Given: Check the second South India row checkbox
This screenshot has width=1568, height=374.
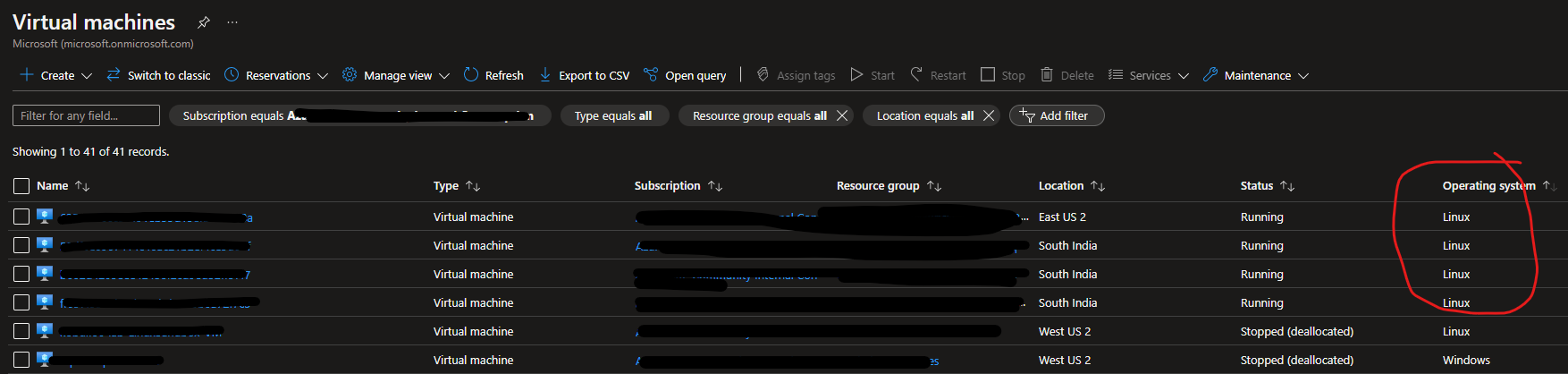Looking at the screenshot, I should [x=21, y=274].
